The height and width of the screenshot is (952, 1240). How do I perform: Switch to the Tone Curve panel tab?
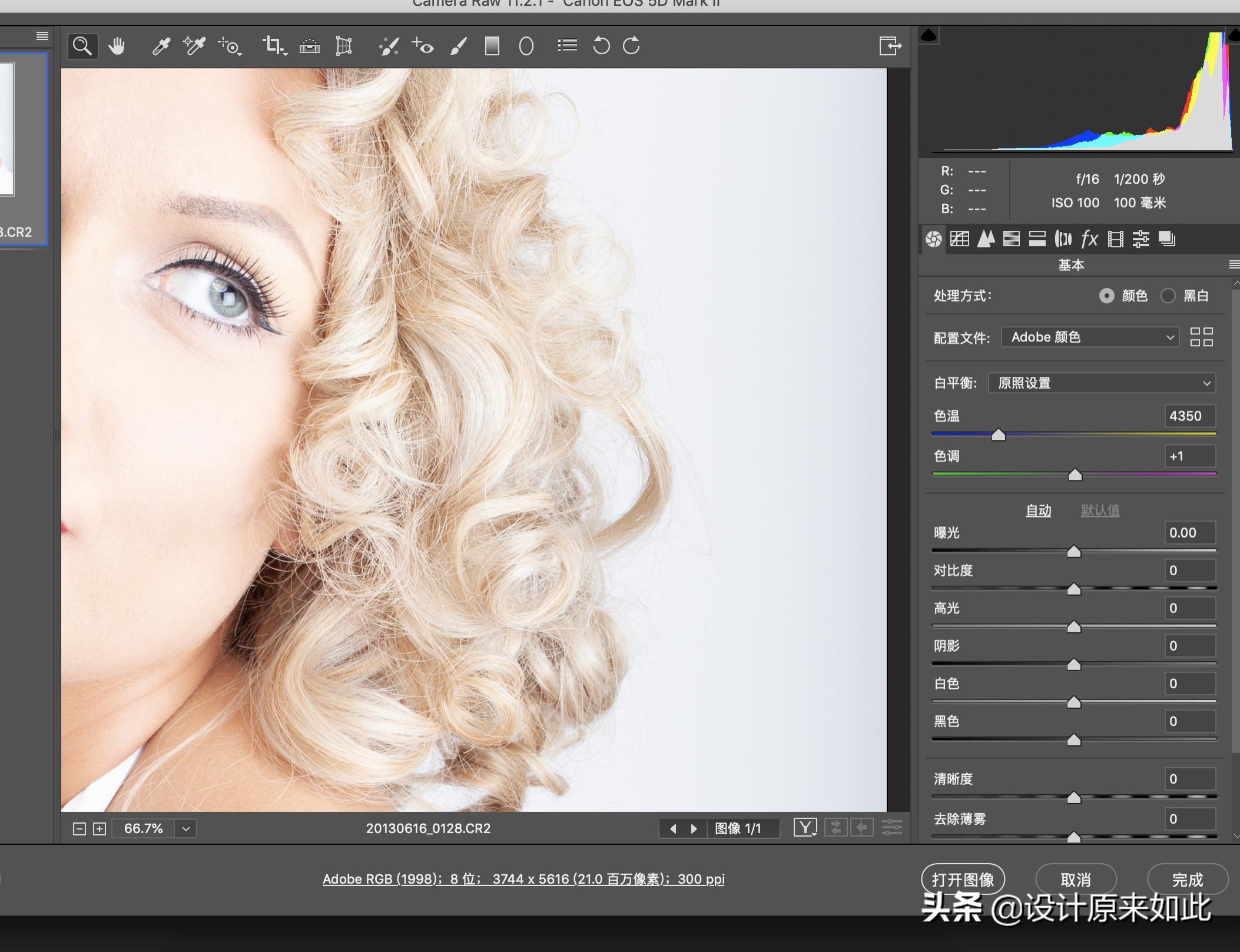coord(960,239)
